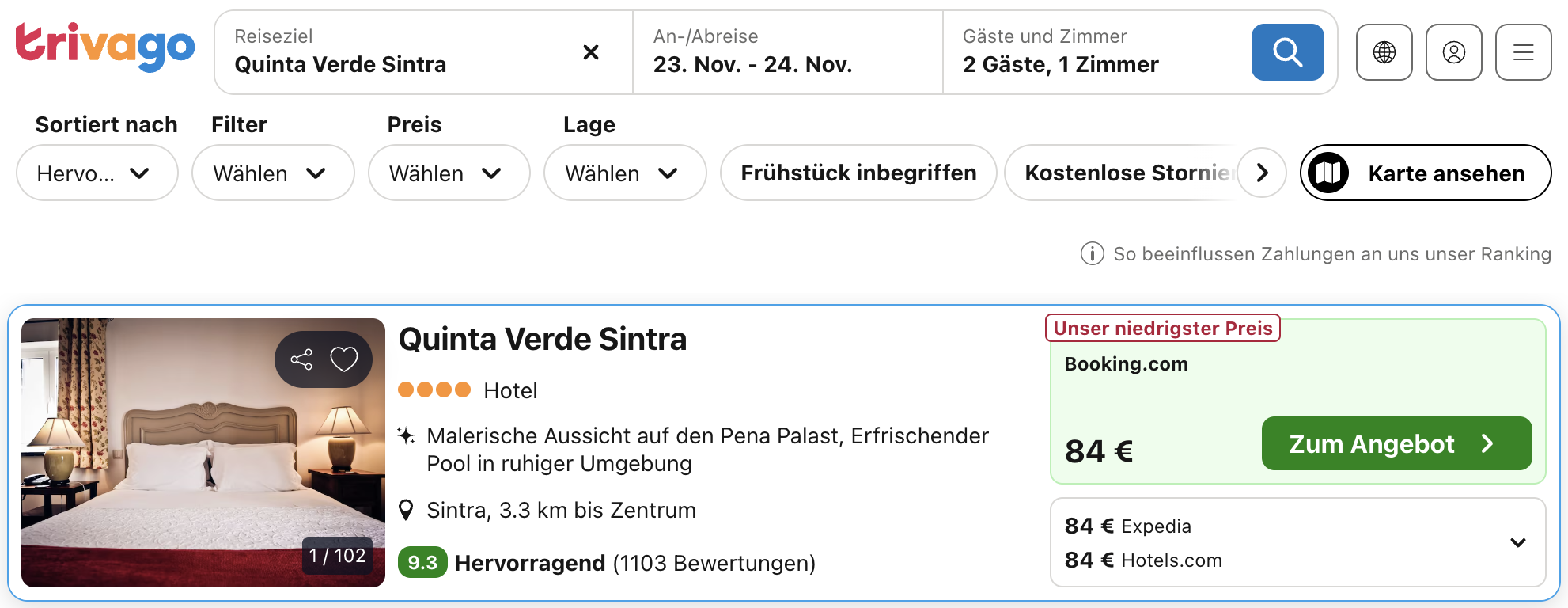Open ranking payments info icon
Image resolution: width=1568 pixels, height=608 pixels.
tap(1092, 254)
